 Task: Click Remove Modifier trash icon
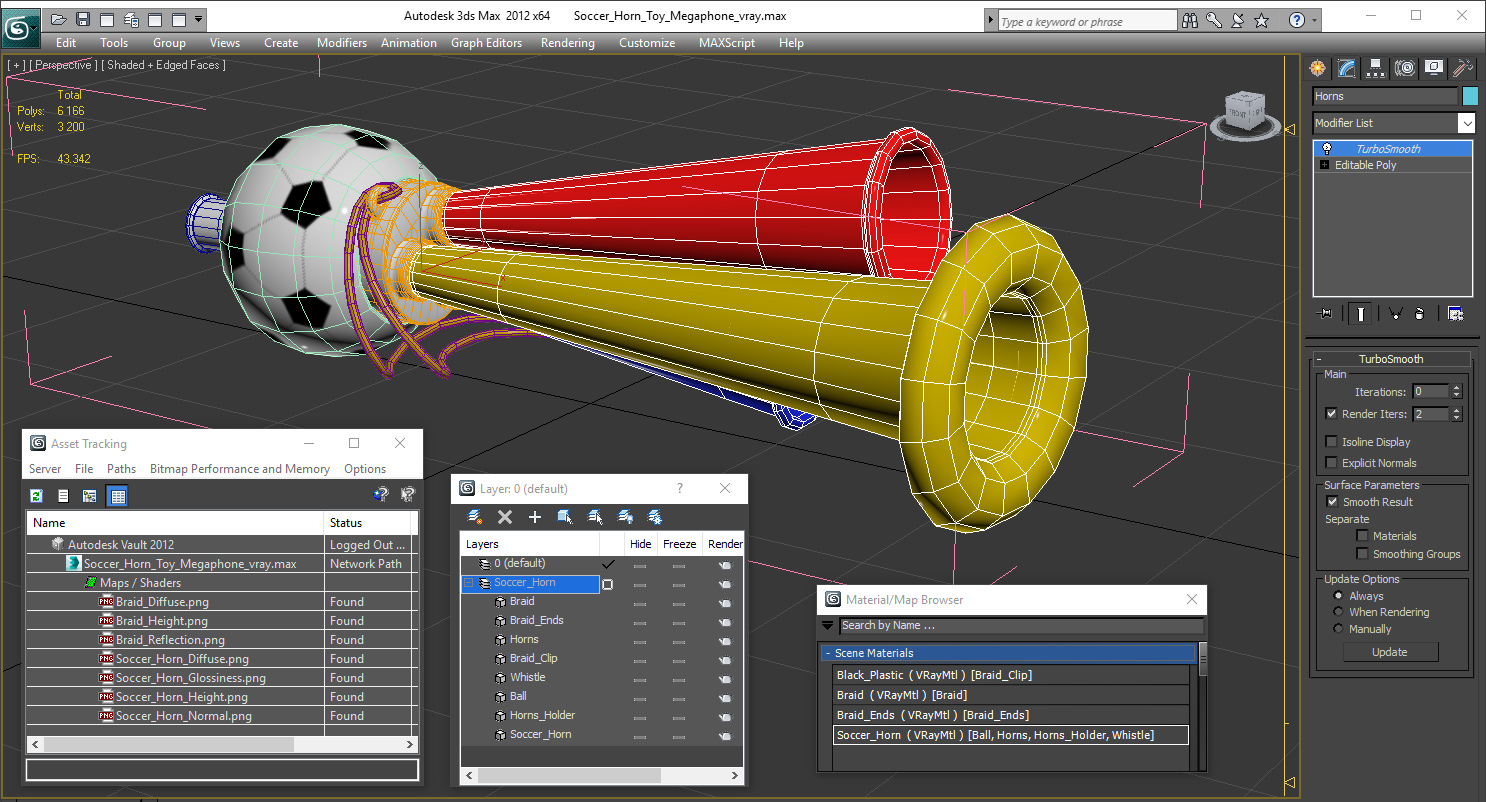(x=1420, y=313)
